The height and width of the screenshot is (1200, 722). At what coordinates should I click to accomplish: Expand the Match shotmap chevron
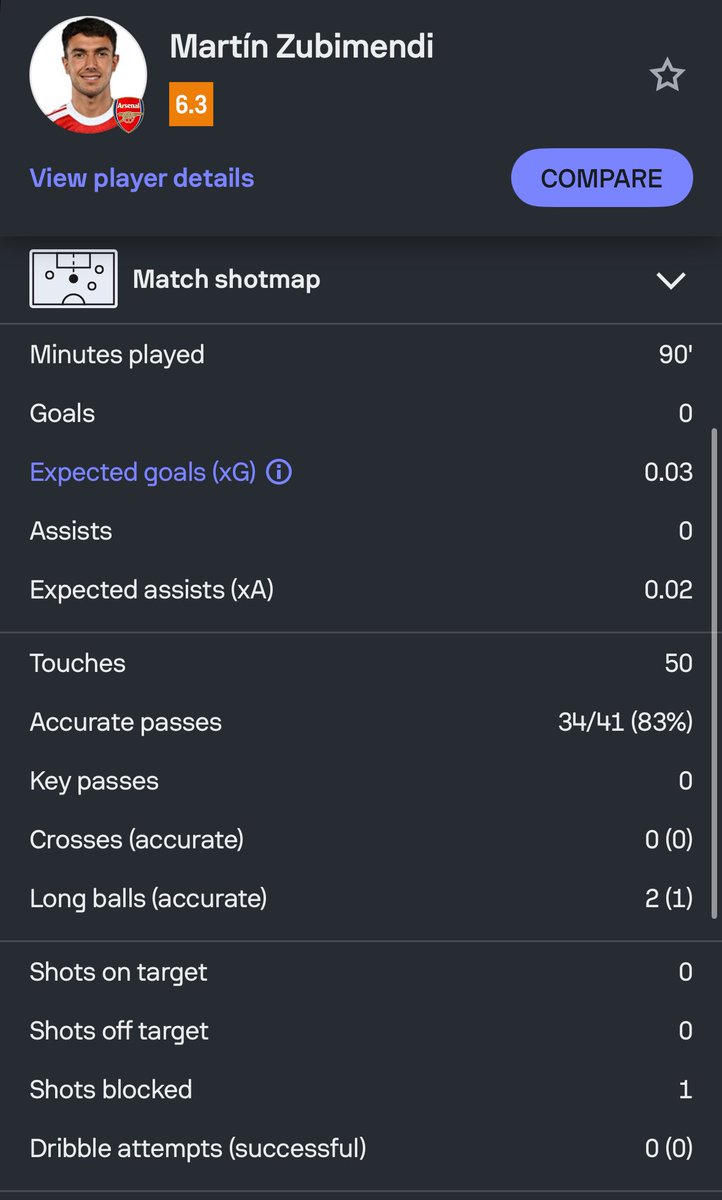(671, 280)
